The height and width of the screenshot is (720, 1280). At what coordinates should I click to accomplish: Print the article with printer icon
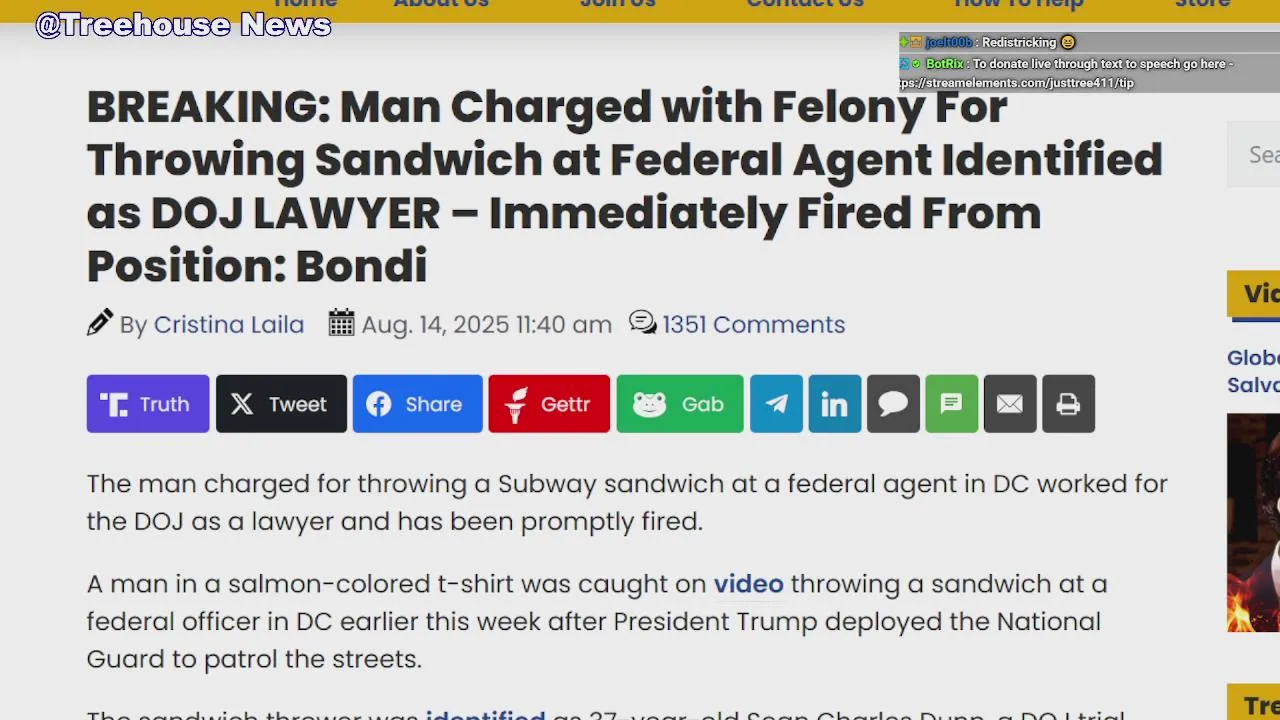(x=1068, y=404)
